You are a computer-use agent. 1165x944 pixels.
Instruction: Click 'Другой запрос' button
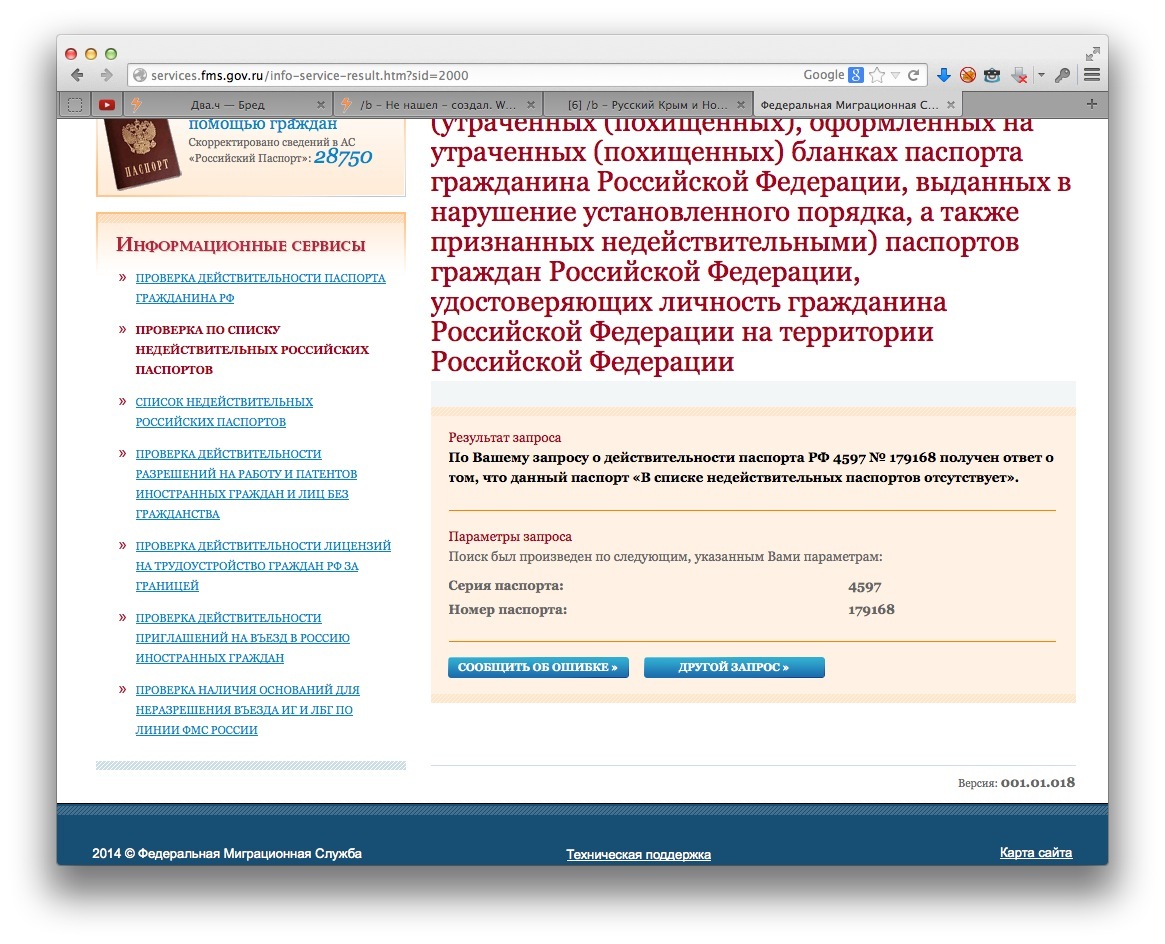point(734,667)
